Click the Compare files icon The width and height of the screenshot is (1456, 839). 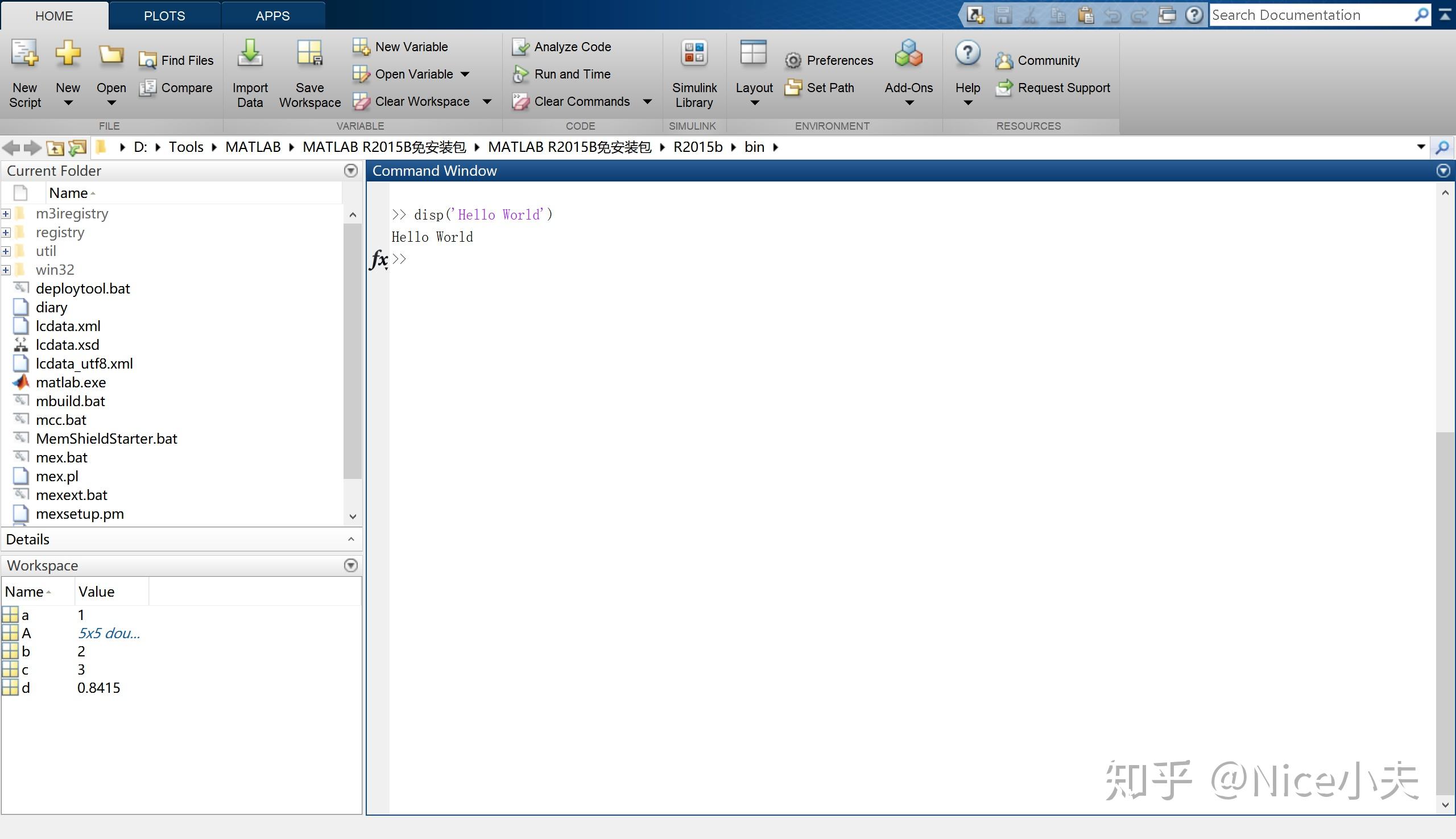[147, 88]
